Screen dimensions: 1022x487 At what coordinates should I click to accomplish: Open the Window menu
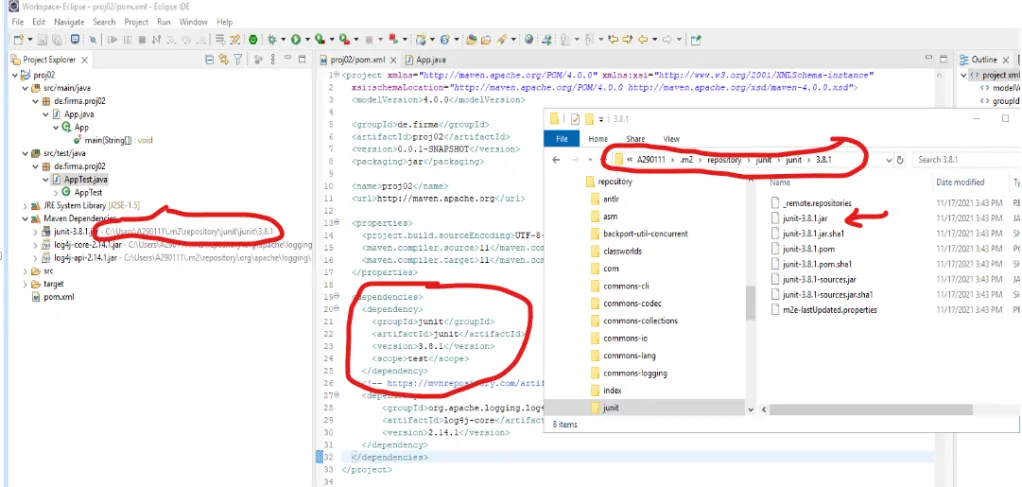coord(194,22)
